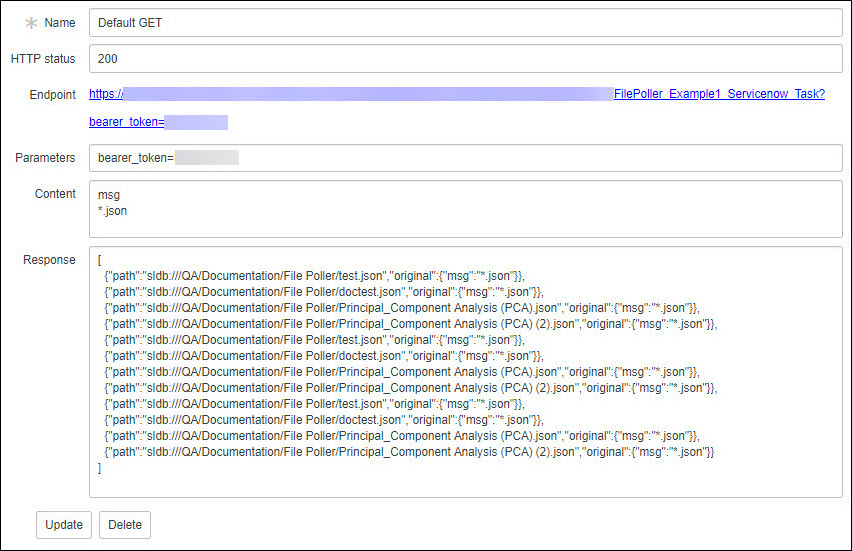Click the closing bracket in the Response
This screenshot has width=852, height=551.
[100, 468]
